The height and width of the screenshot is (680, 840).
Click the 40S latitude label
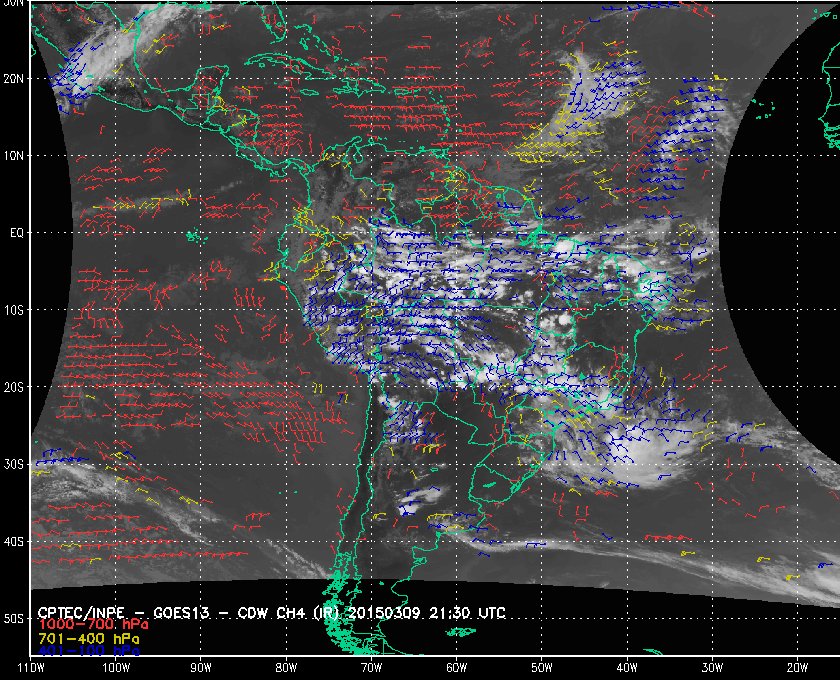13,541
